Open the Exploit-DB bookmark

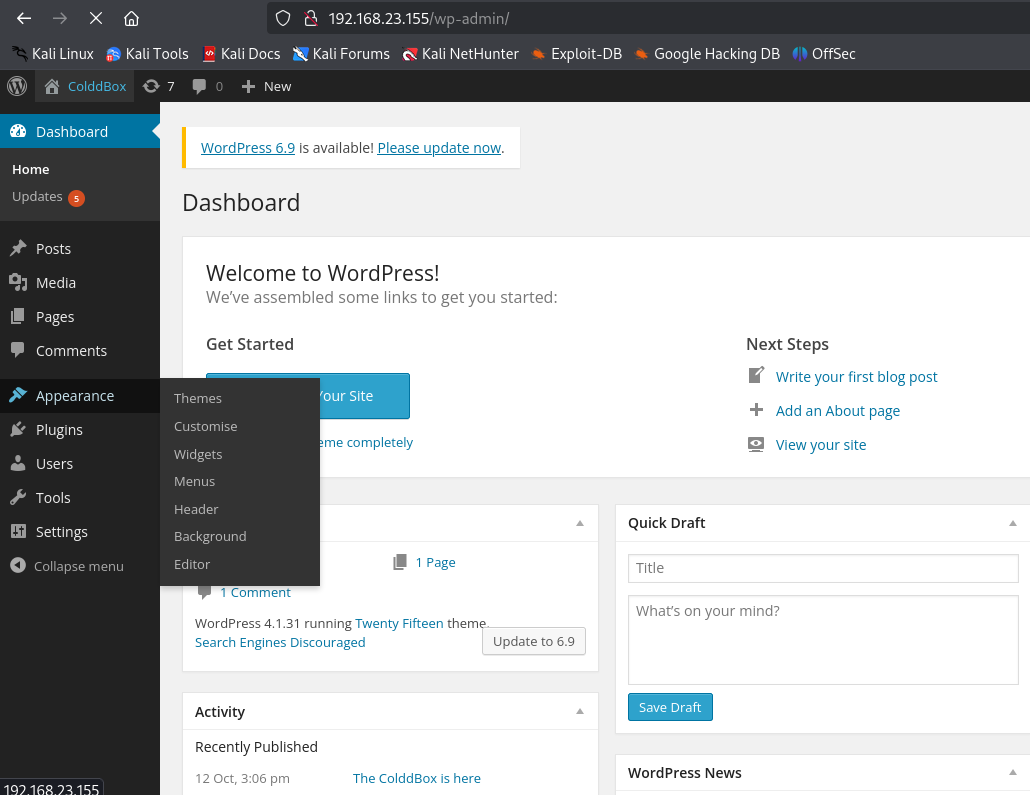tap(576, 54)
